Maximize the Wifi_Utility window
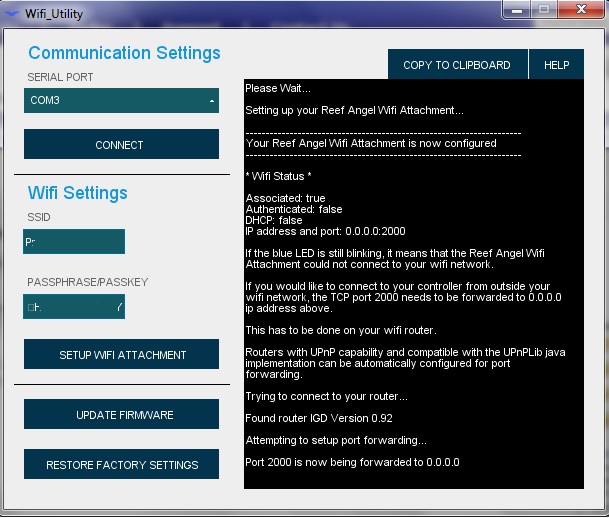The width and height of the screenshot is (609, 518). pyautogui.click(x=544, y=9)
